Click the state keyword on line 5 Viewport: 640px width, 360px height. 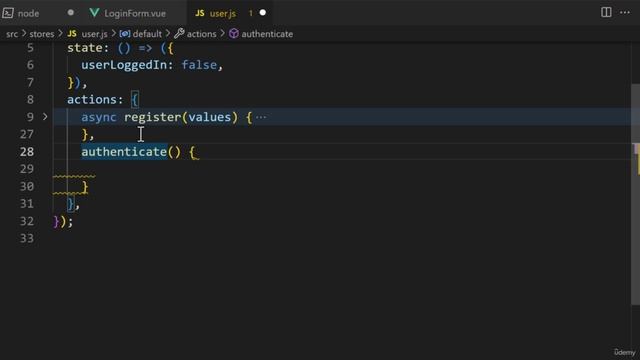[84, 48]
